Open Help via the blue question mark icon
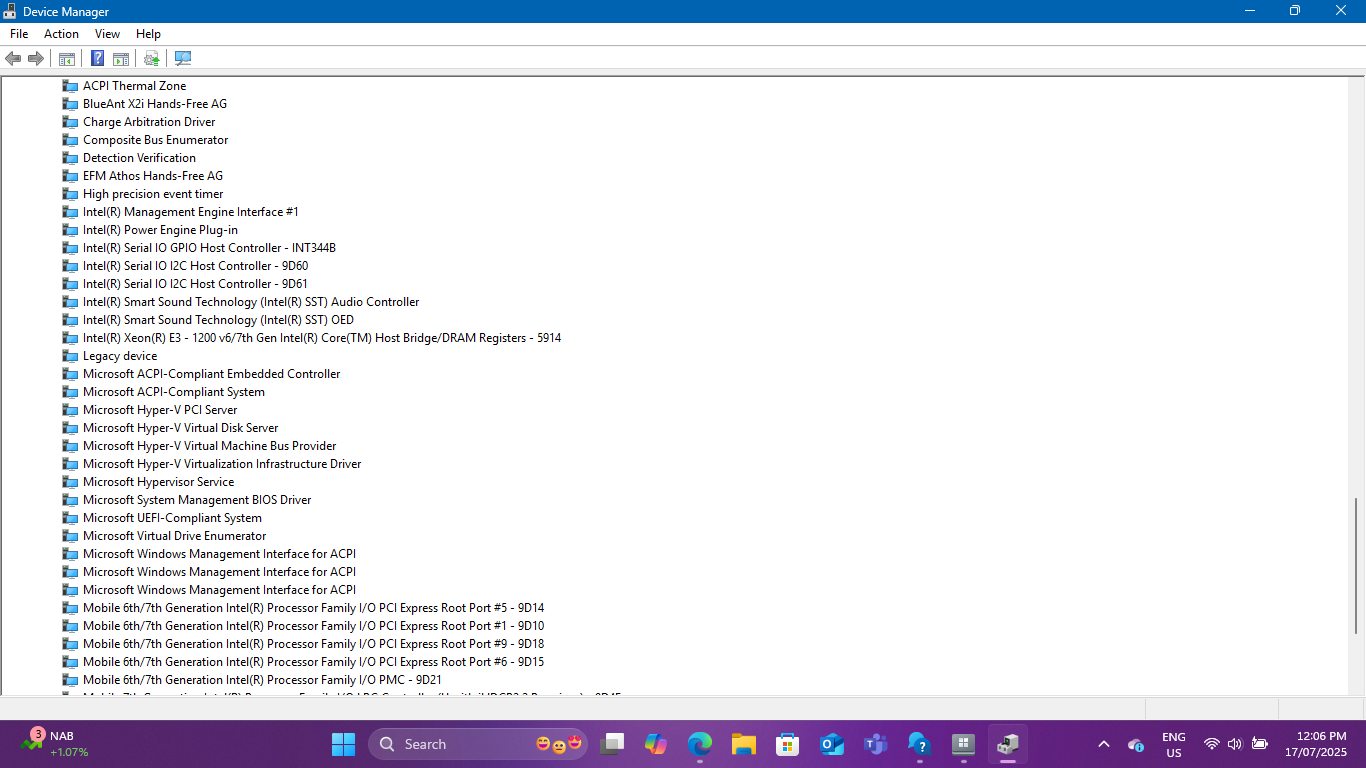Viewport: 1366px width, 768px height. [x=98, y=59]
